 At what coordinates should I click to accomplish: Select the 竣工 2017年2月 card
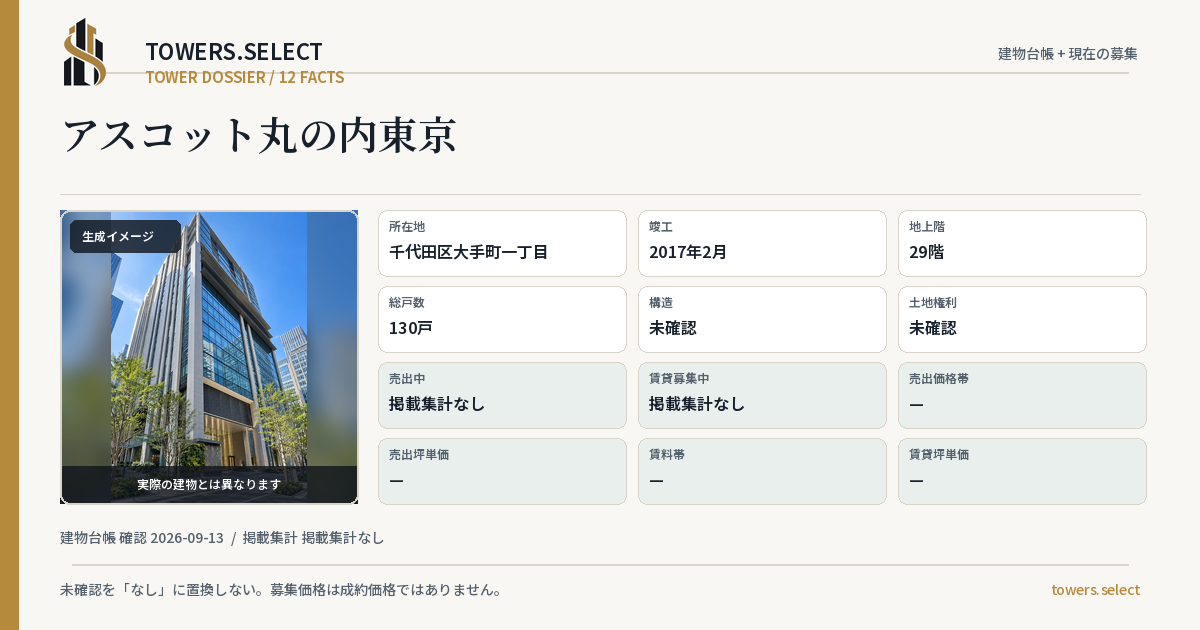coord(762,243)
